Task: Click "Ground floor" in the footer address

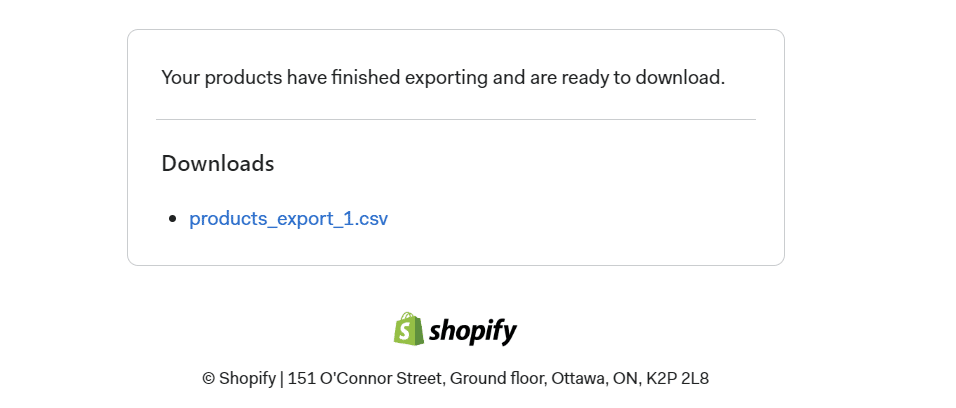Action: click(493, 378)
